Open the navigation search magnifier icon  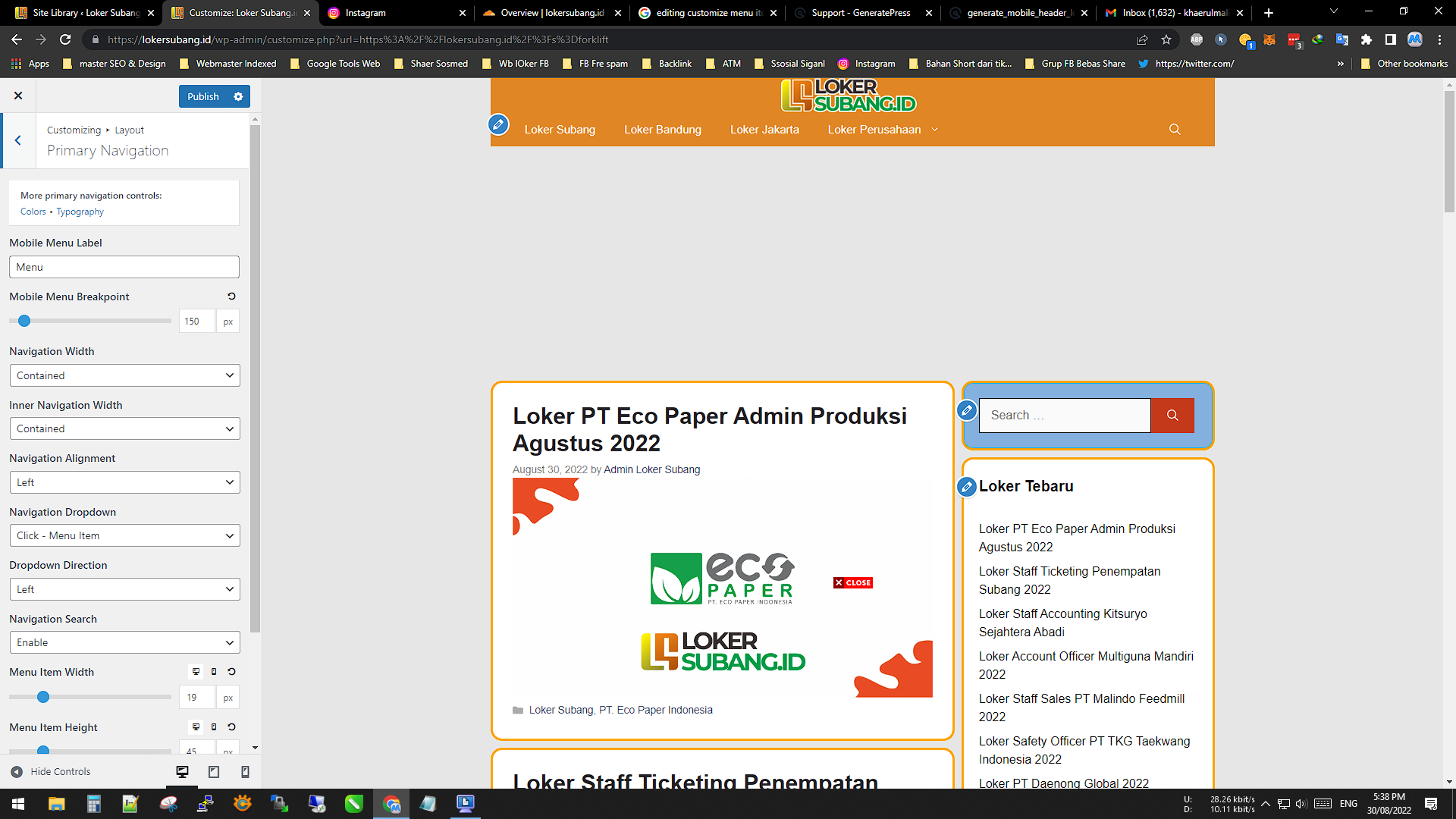coord(1175,130)
